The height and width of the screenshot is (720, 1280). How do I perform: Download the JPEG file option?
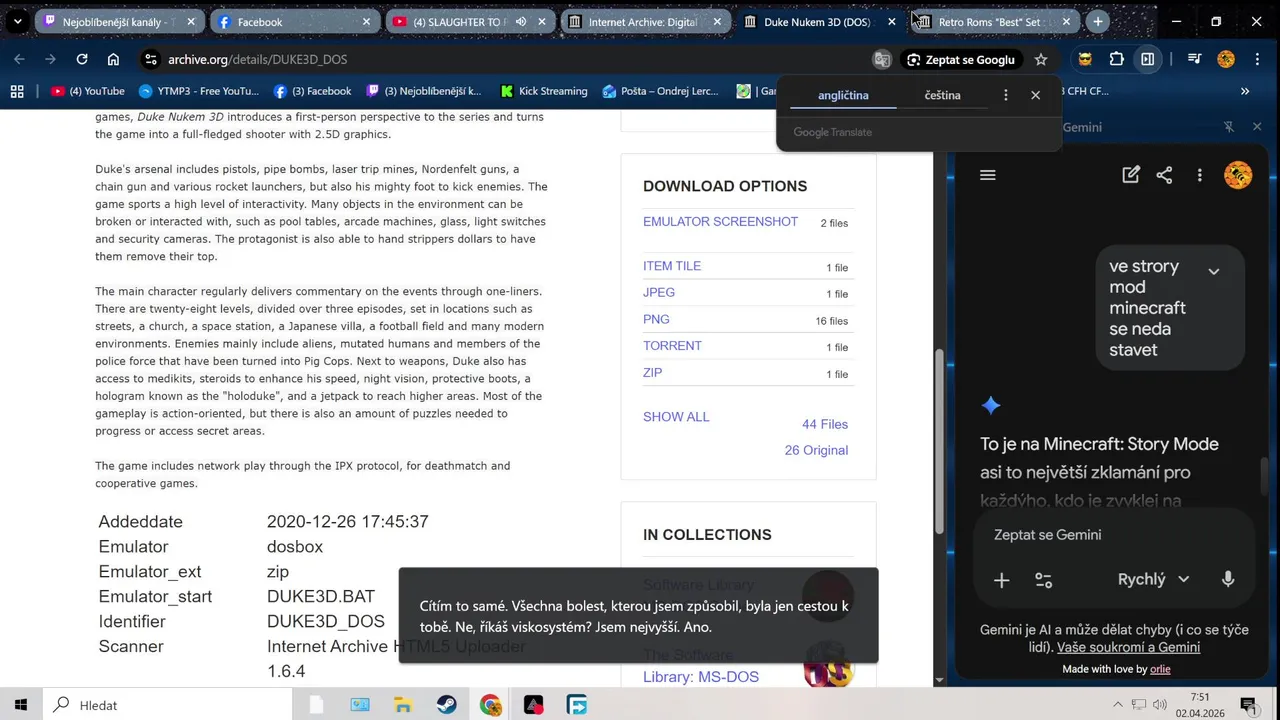659,293
